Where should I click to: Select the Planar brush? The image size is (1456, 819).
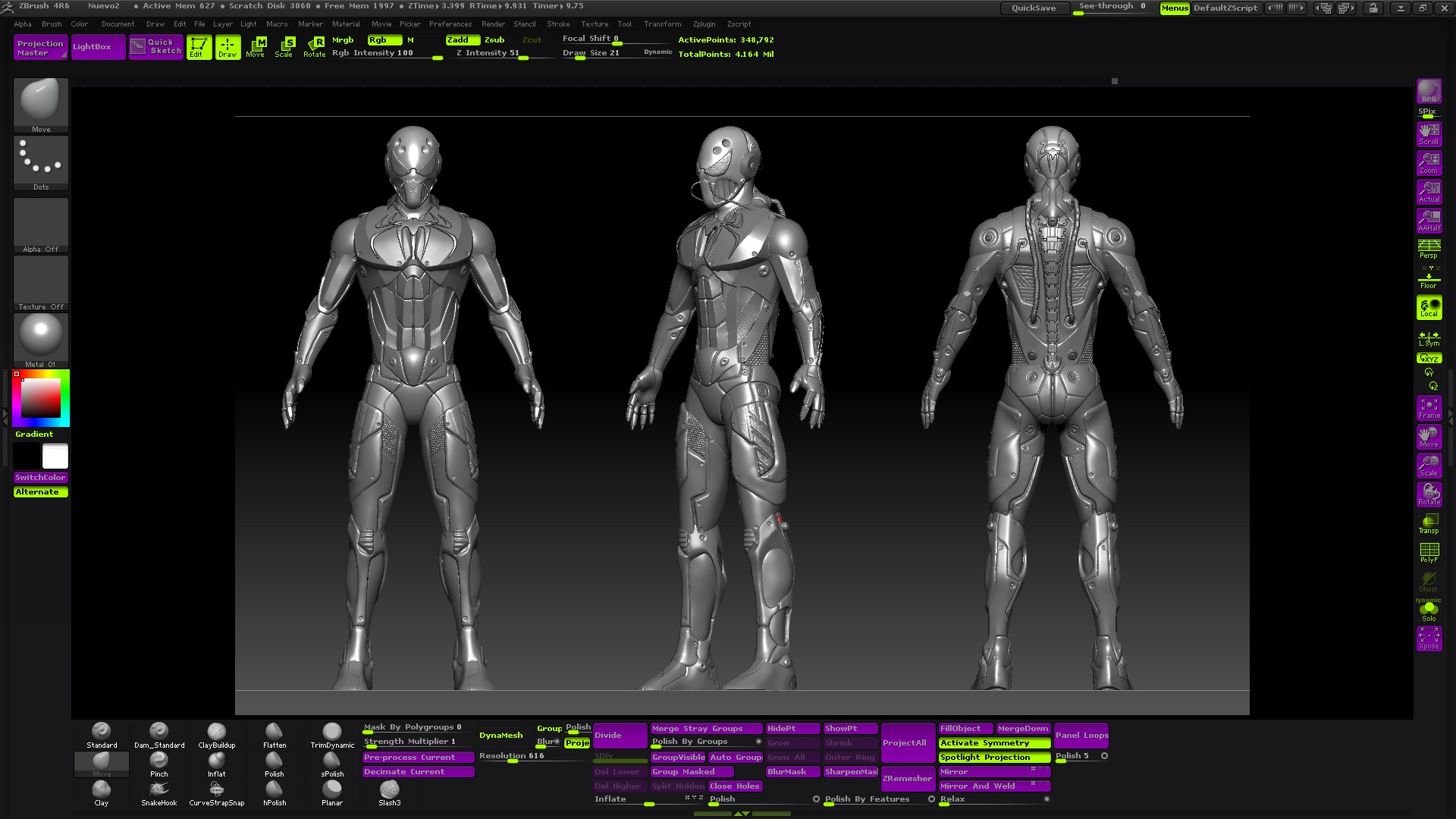coord(332,792)
